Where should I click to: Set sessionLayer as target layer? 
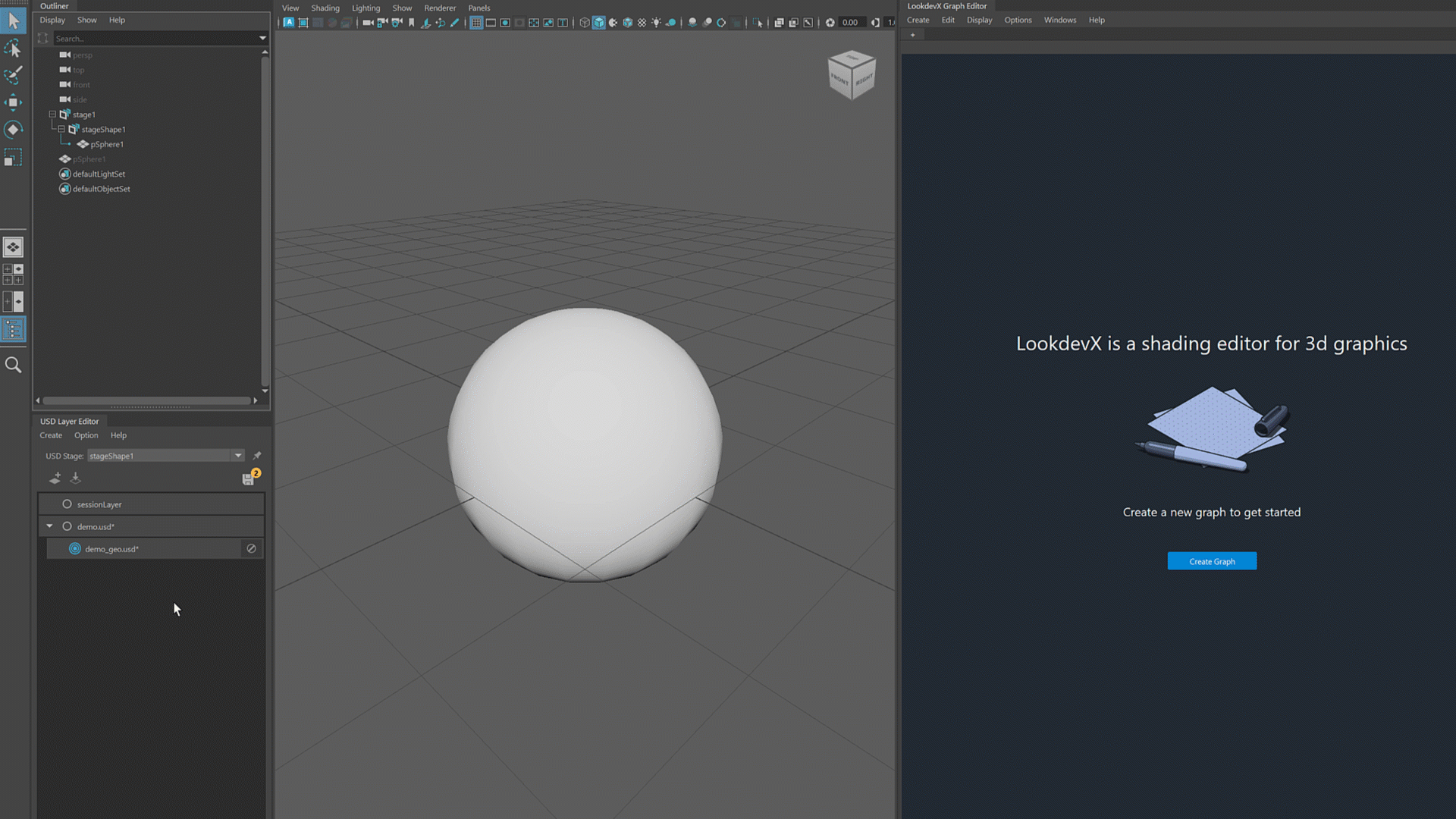tap(67, 504)
